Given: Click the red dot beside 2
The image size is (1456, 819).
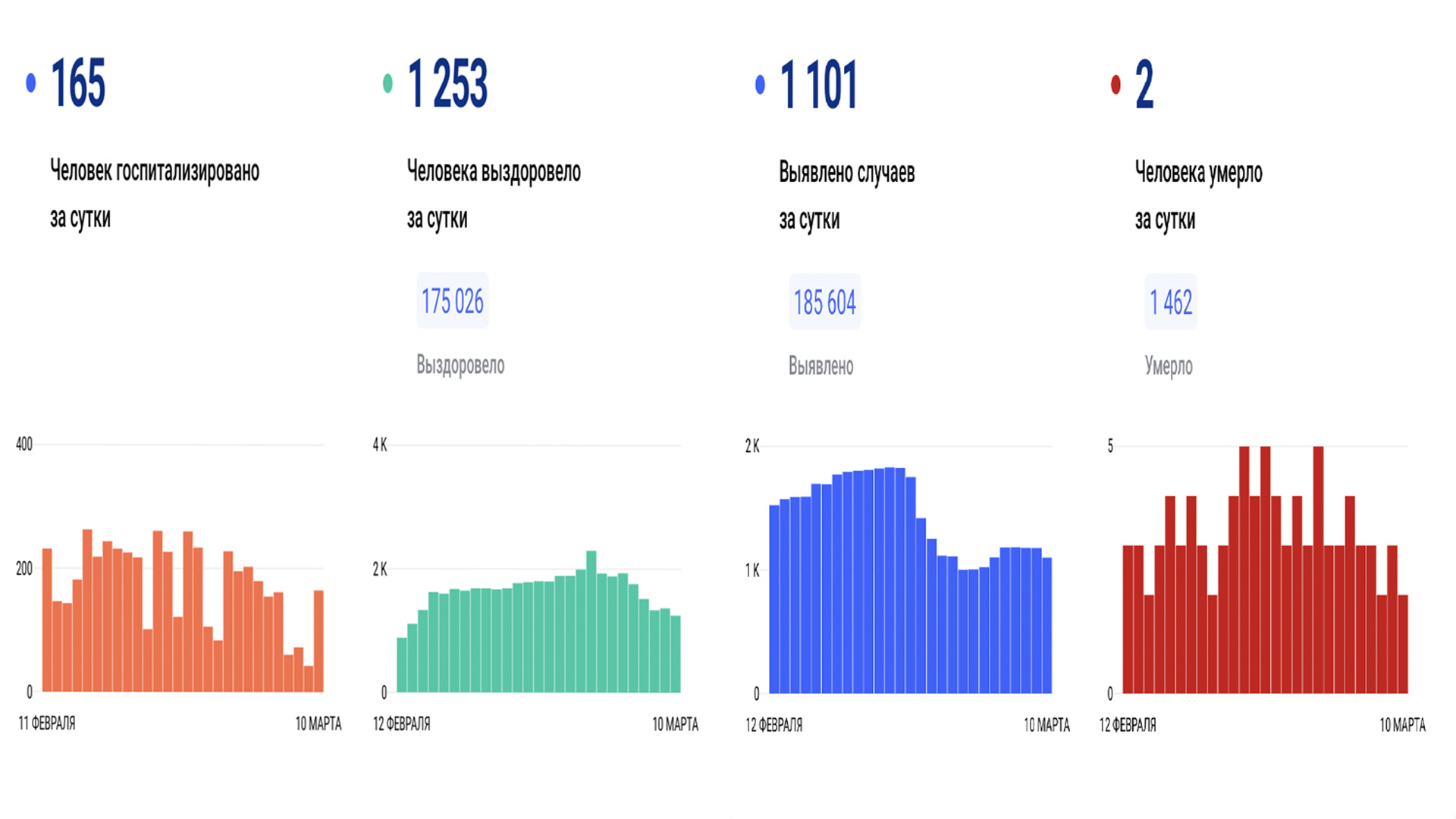Looking at the screenshot, I should point(1116,85).
